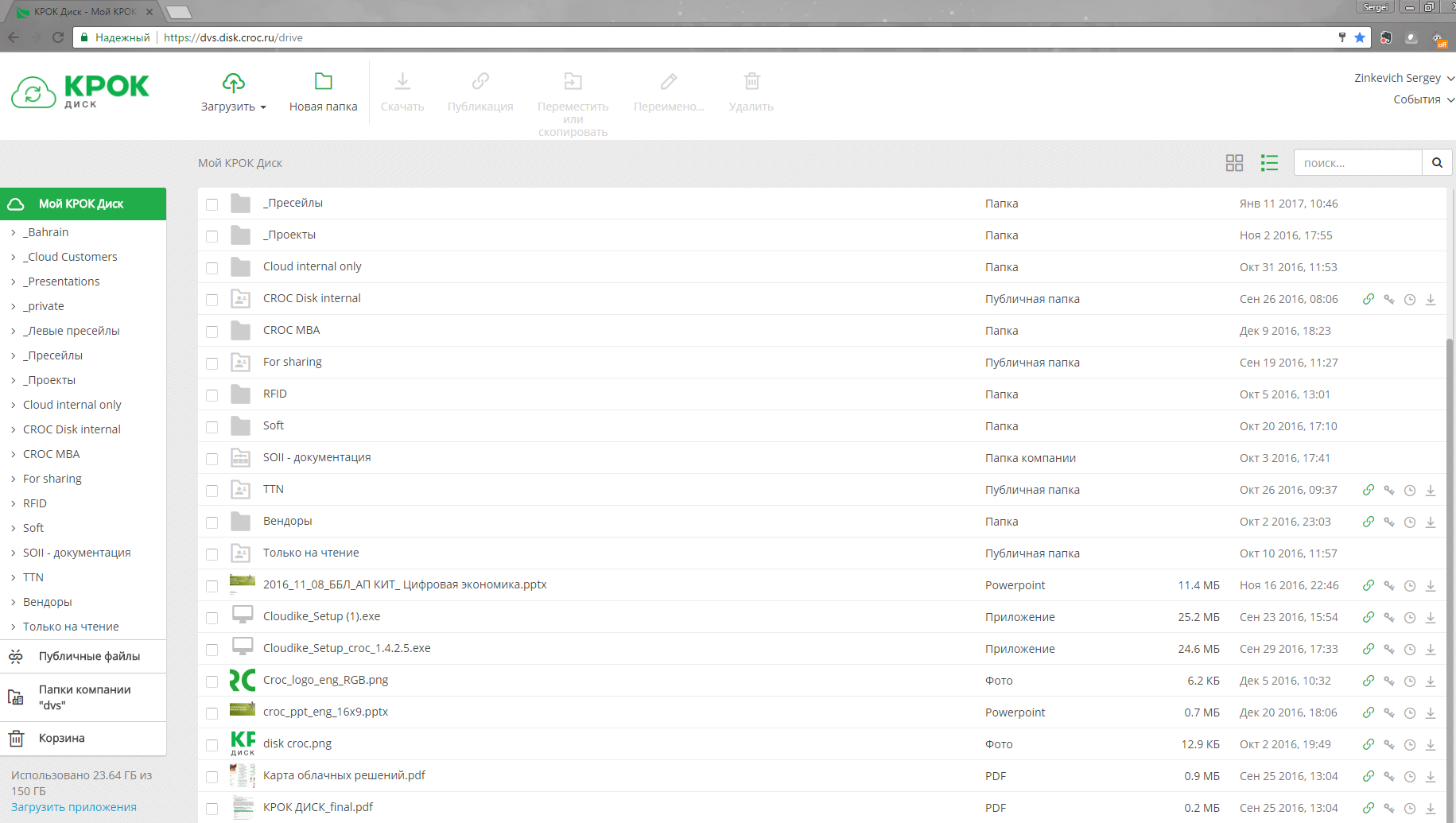Open the Корзина trash section
The width and height of the screenshot is (1456, 823).
[x=83, y=738]
